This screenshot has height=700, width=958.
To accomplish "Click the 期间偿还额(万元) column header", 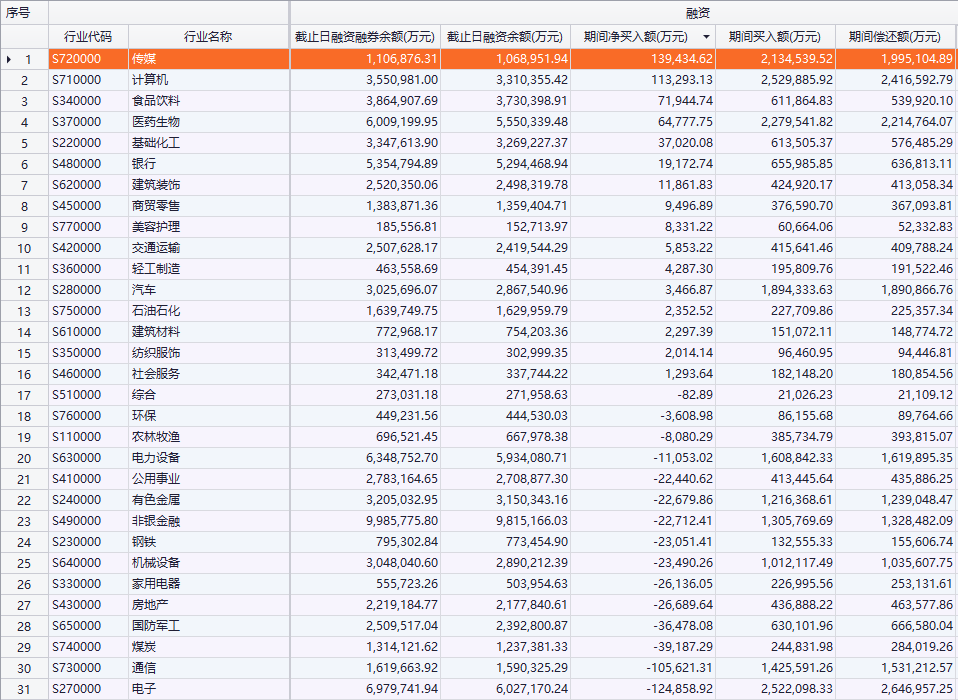I will tap(895, 37).
